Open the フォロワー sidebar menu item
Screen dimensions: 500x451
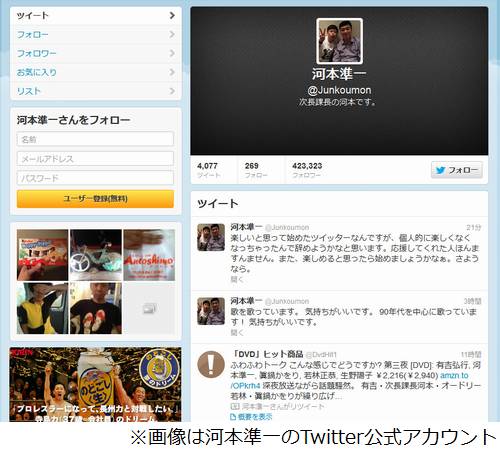tap(96, 53)
